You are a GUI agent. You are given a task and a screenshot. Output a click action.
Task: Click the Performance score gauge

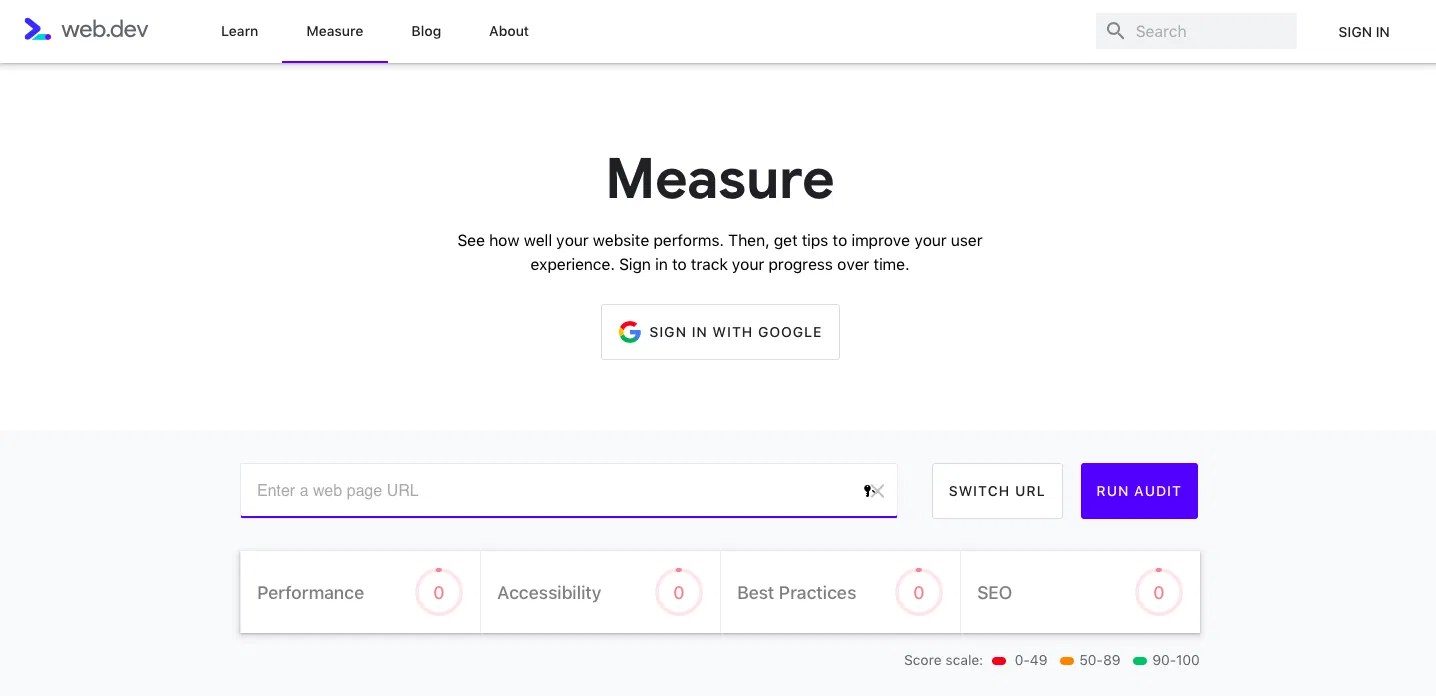[438, 592]
